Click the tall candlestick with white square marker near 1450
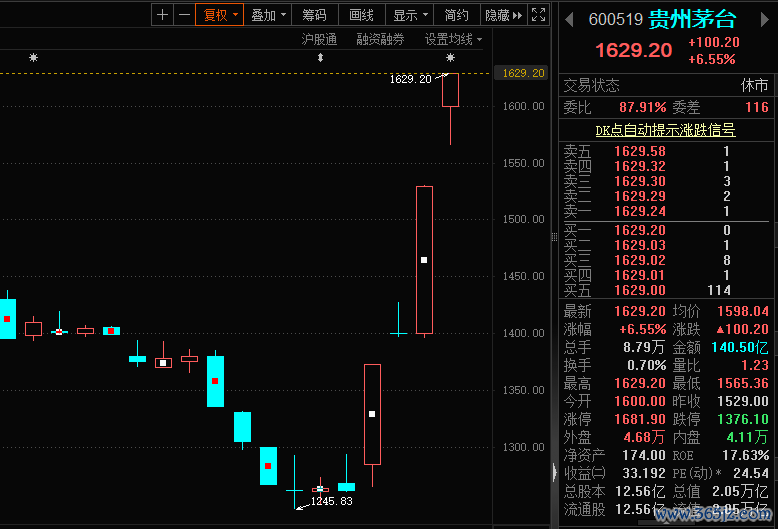This screenshot has height=529, width=778. point(424,260)
